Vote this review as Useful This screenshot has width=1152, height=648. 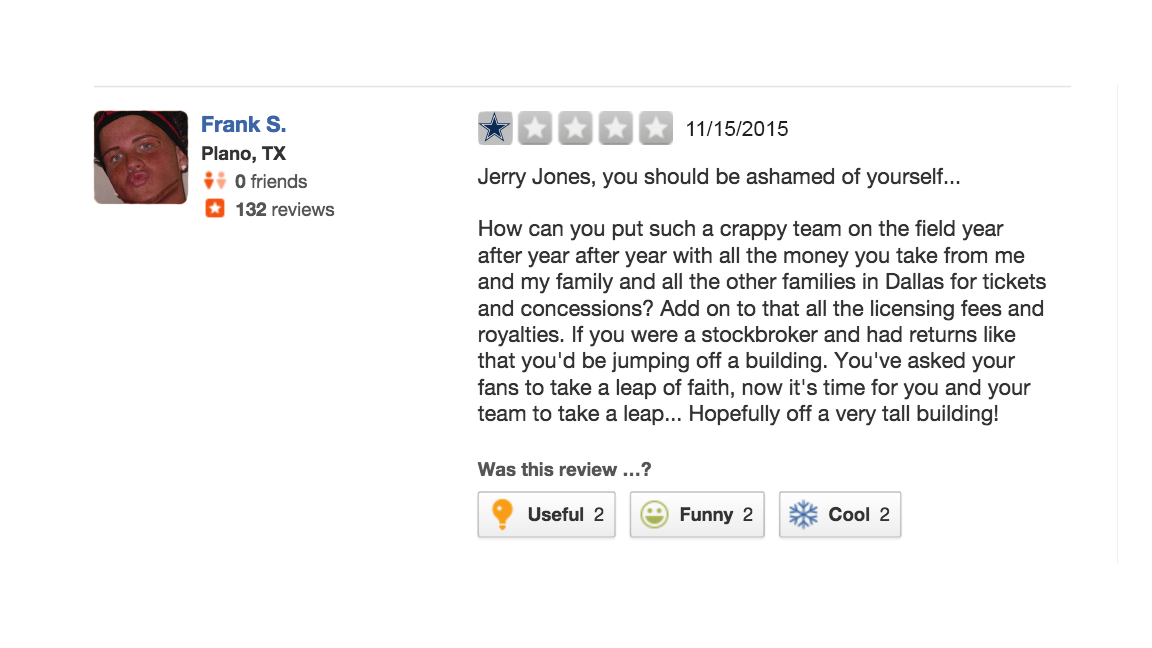pyautogui.click(x=546, y=515)
